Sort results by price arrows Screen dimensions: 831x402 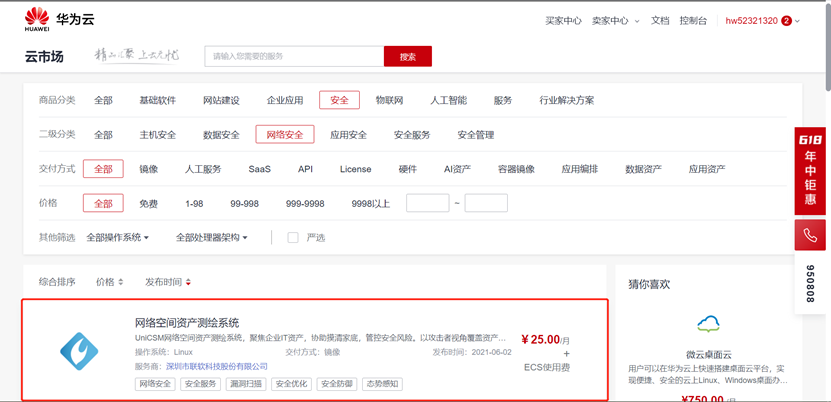pos(110,283)
